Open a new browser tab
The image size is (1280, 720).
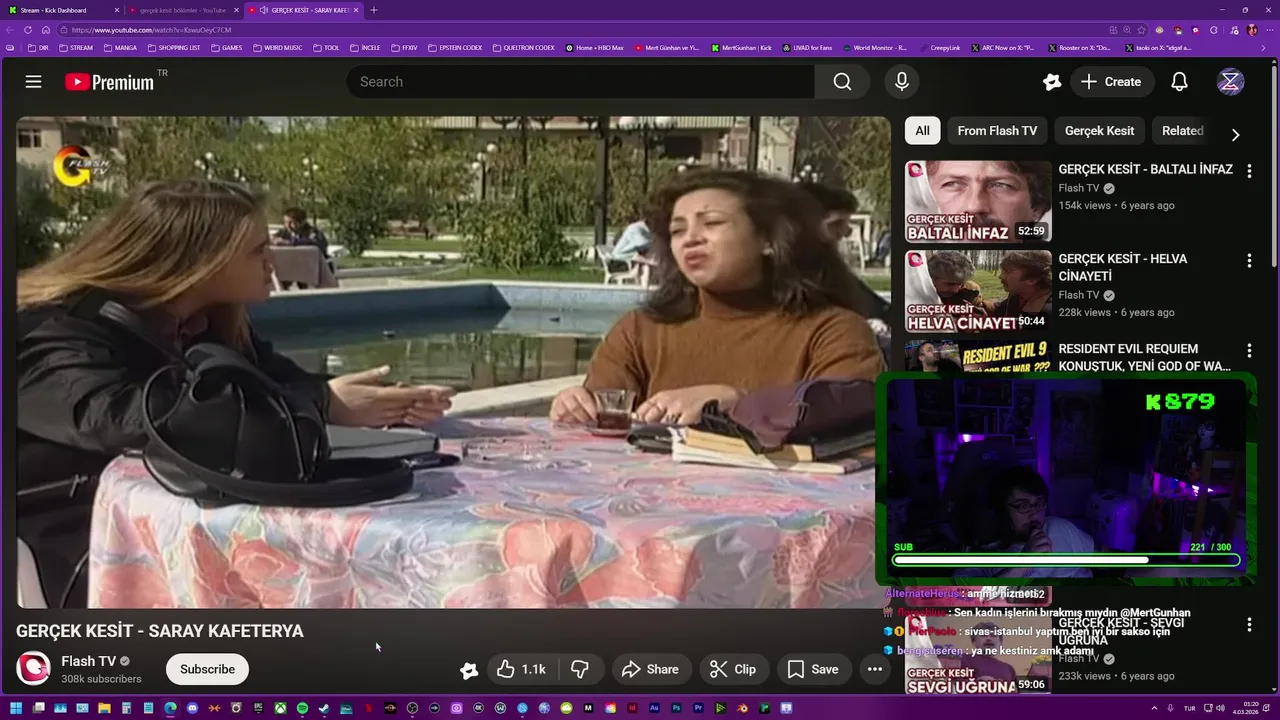click(374, 10)
